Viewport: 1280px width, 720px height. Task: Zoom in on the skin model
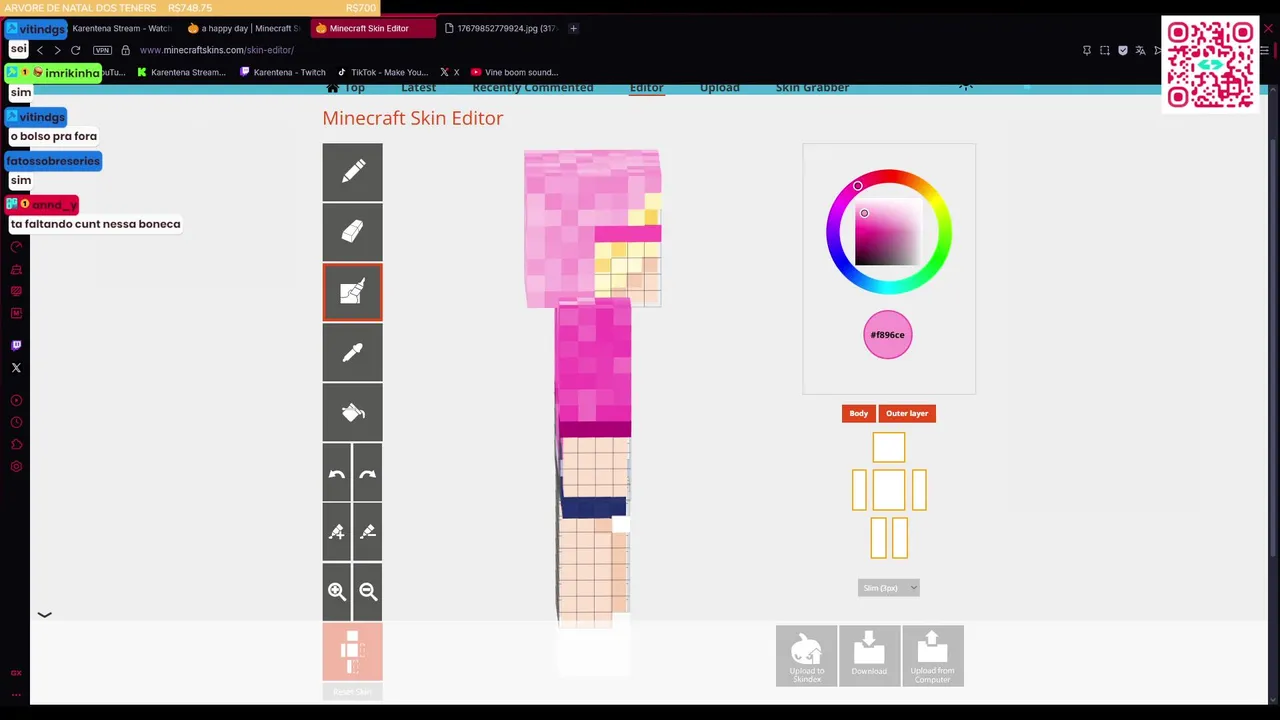point(337,592)
